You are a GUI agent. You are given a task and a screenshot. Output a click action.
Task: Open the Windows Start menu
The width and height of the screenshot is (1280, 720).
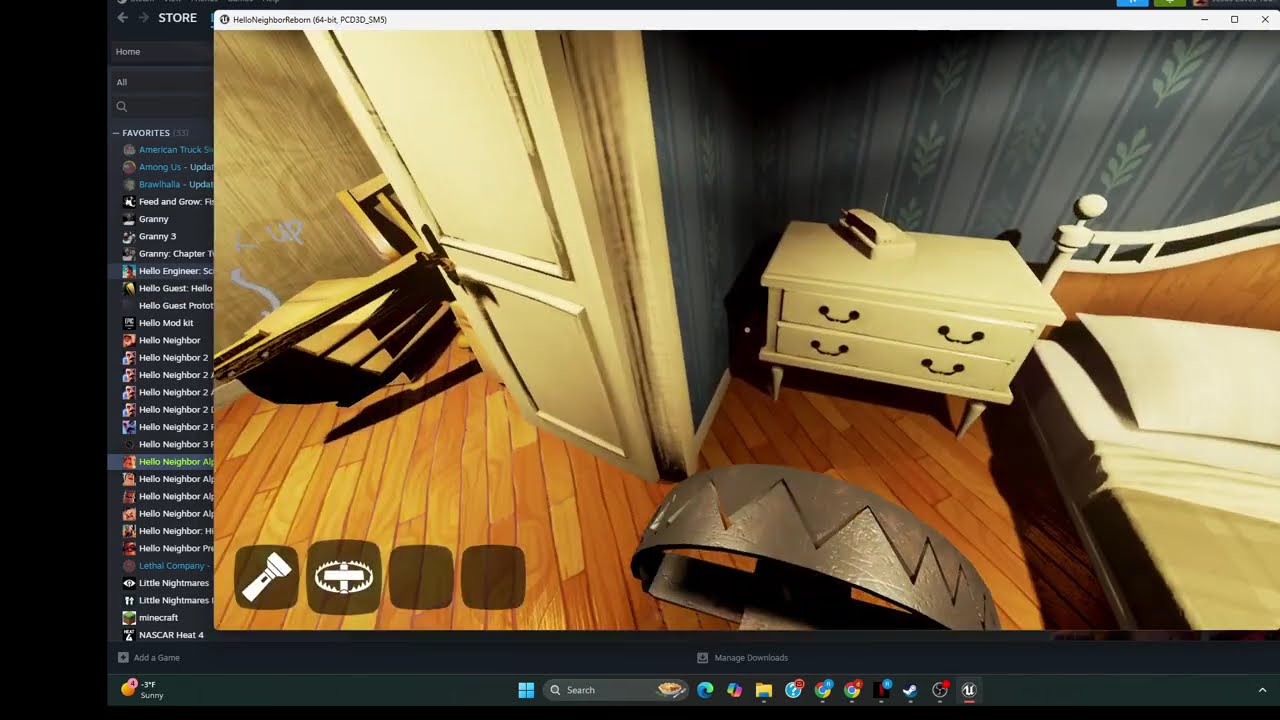pos(526,690)
